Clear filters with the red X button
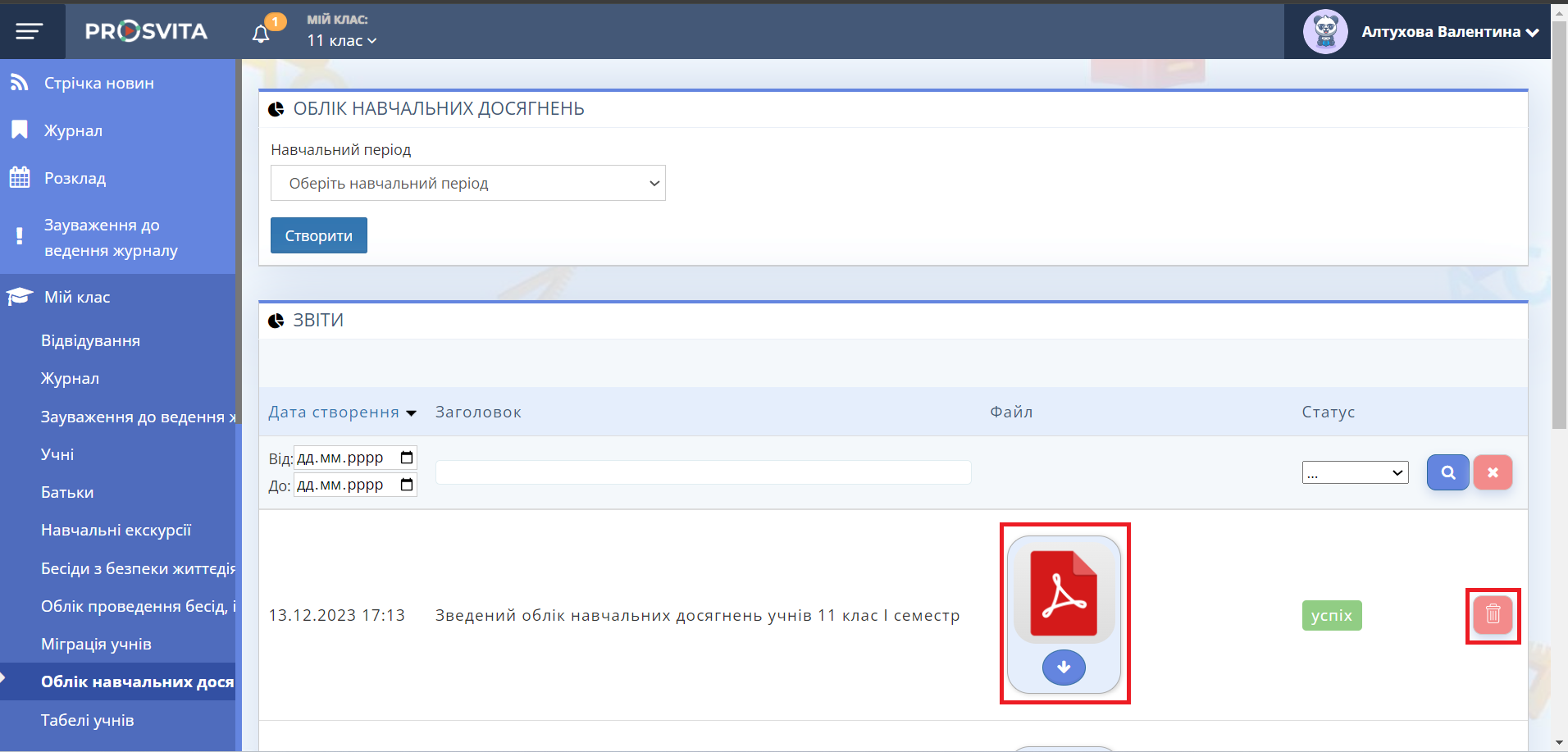The image size is (1568, 752). 1493,472
